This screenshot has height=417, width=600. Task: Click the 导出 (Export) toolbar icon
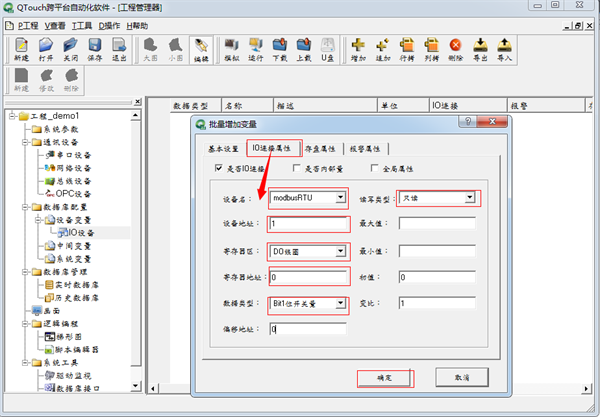pos(480,49)
